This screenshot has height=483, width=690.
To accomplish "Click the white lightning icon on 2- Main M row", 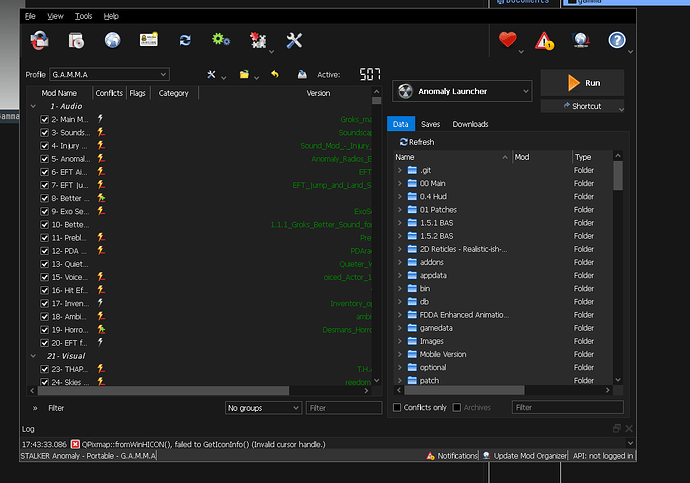I will click(100, 119).
